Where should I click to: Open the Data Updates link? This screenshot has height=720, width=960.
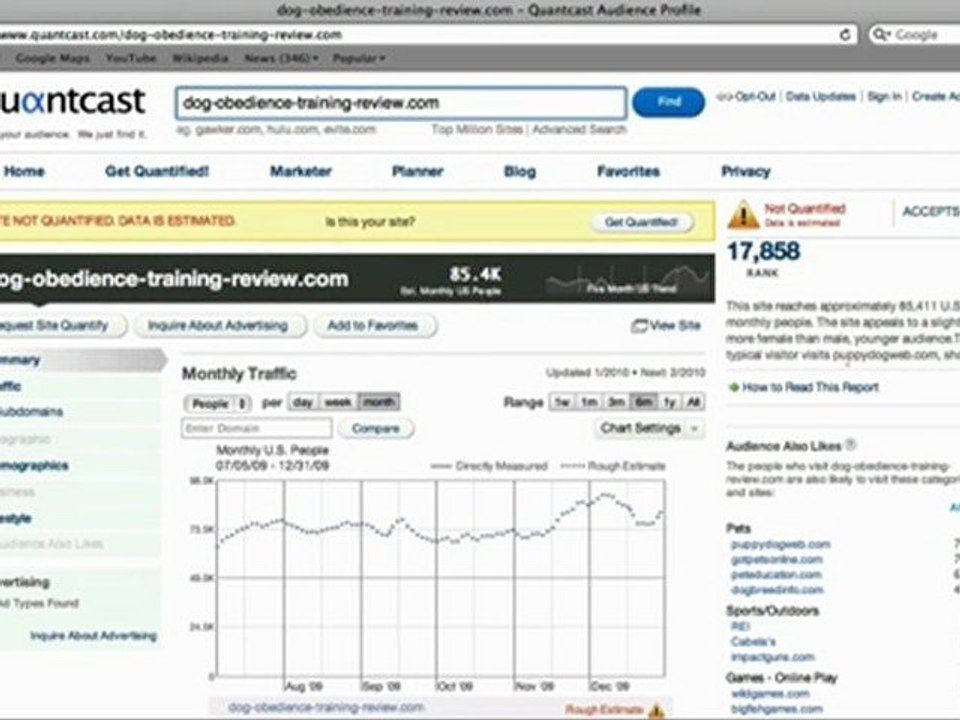(820, 97)
